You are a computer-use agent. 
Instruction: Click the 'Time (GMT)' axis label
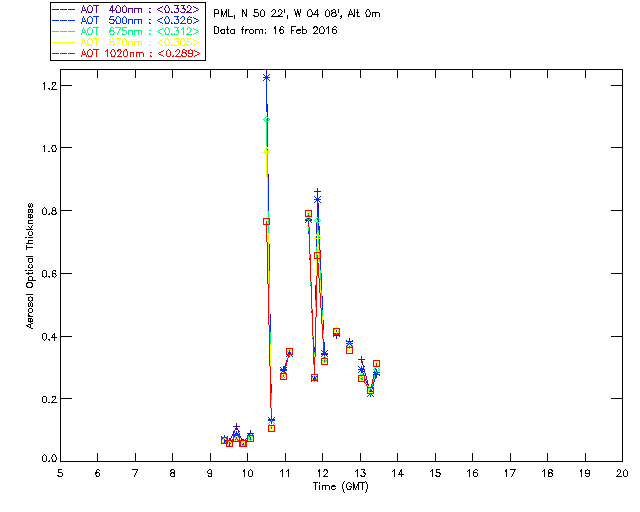pyautogui.click(x=341, y=487)
